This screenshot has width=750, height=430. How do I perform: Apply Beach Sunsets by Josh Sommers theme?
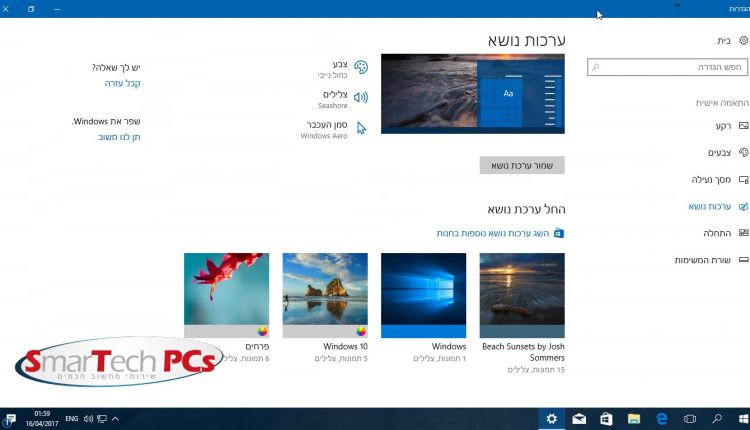coord(522,296)
